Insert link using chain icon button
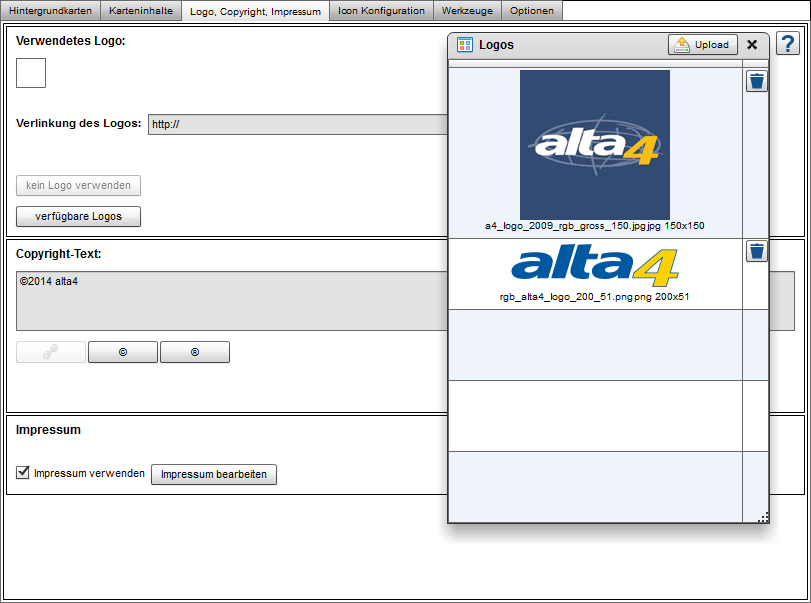The image size is (811, 603). click(51, 352)
